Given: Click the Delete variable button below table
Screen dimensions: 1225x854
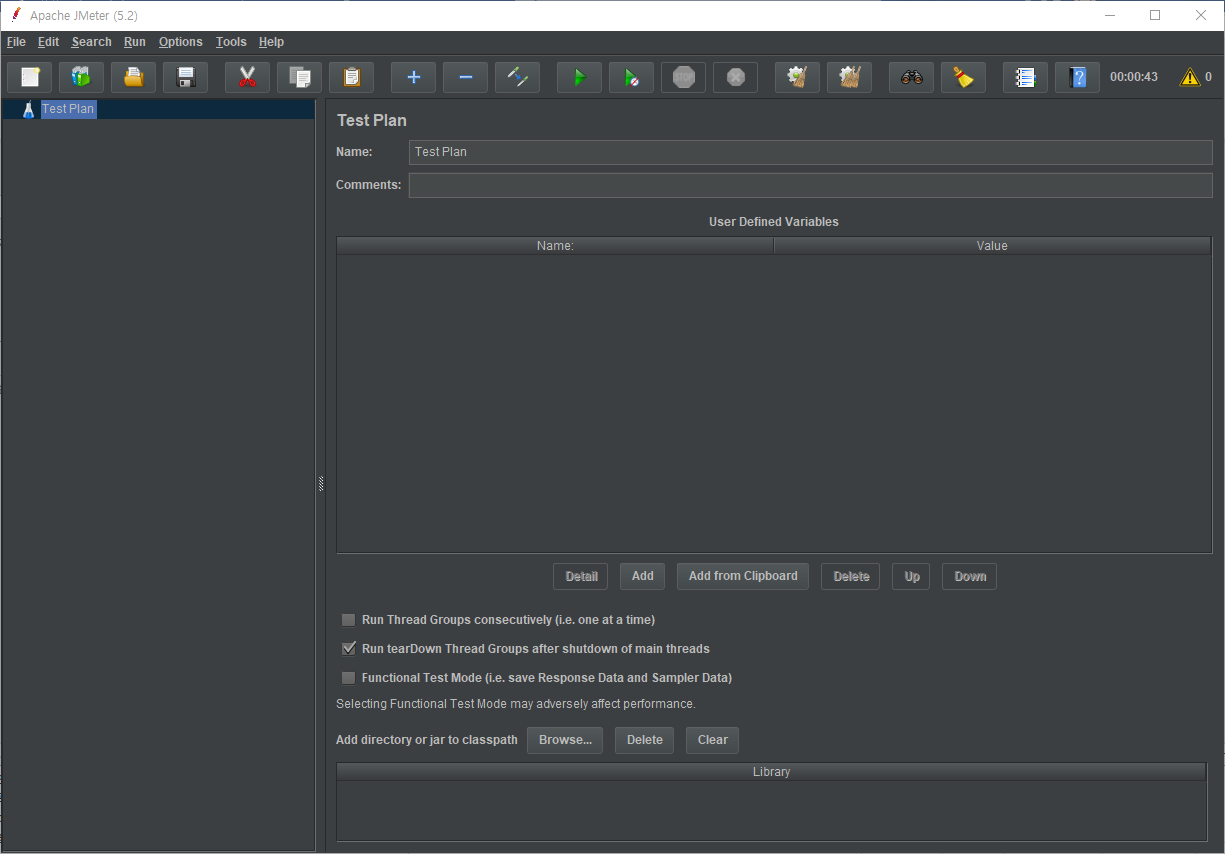Looking at the screenshot, I should tap(851, 576).
